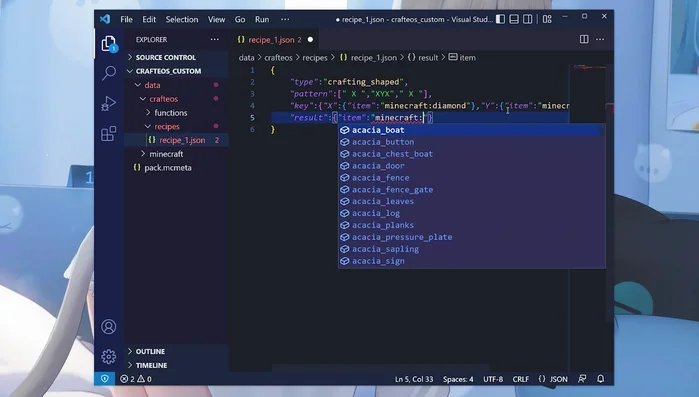Choose acacia_fence suggestion
This screenshot has height=397, width=699.
coord(472,178)
